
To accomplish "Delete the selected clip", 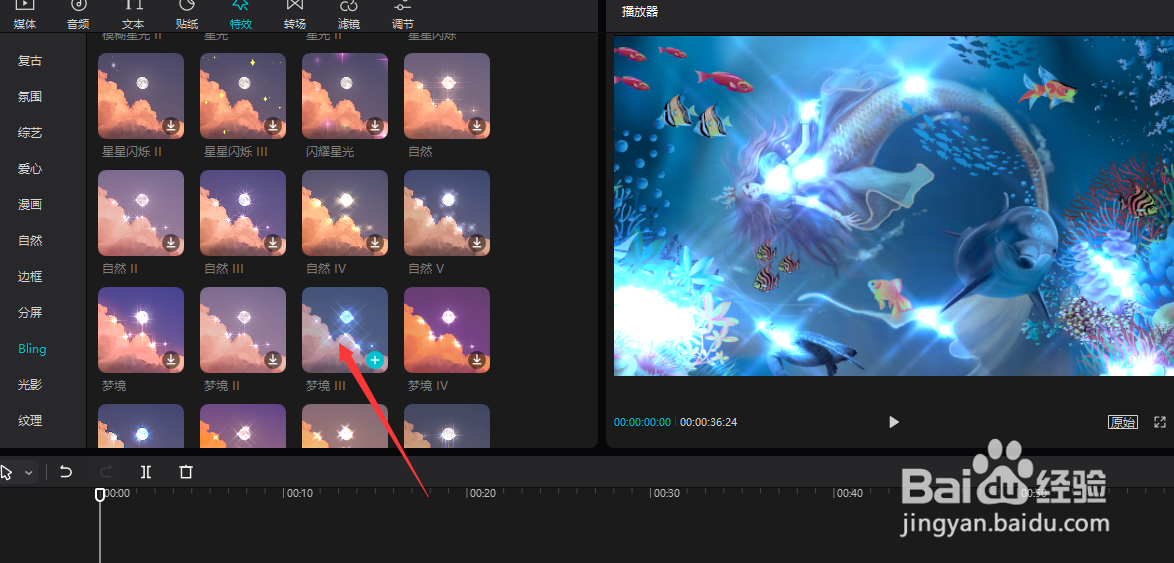I will [186, 472].
